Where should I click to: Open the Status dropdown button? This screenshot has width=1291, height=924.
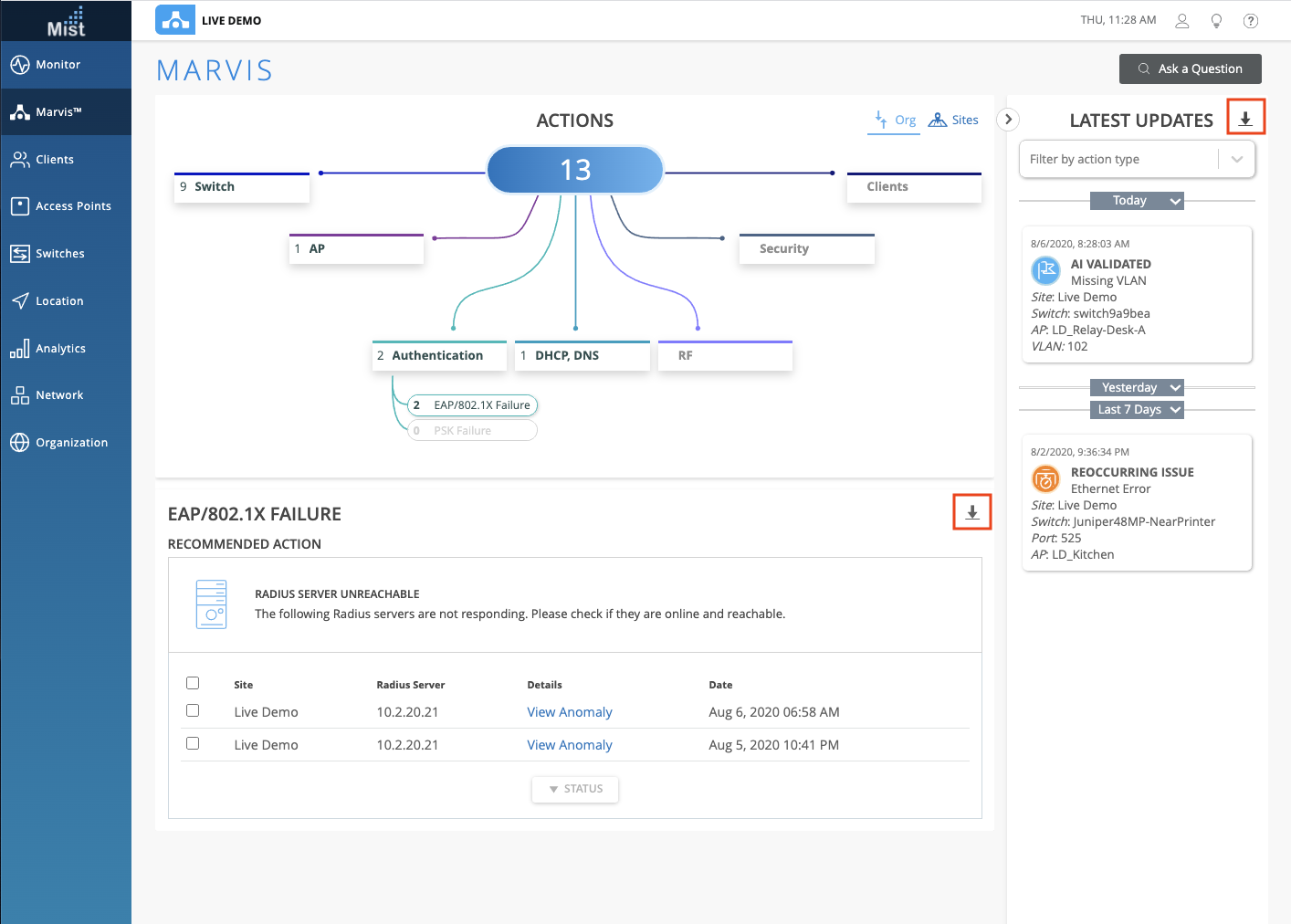point(575,789)
